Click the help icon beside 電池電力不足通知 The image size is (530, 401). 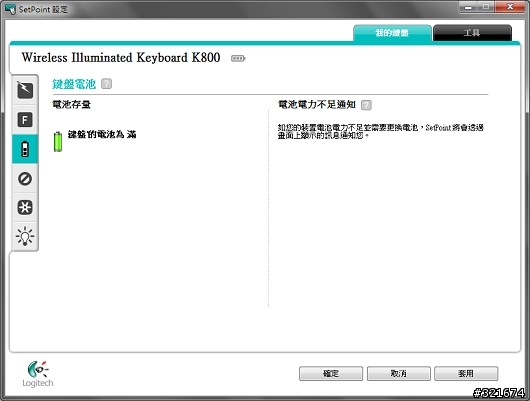coord(366,105)
